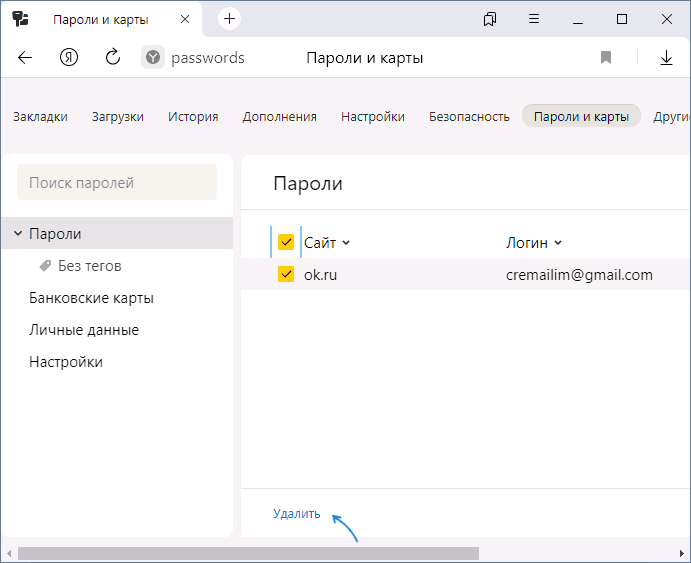Click the cremailim@gmail.com login cell
The width and height of the screenshot is (691, 563).
pyautogui.click(x=579, y=274)
